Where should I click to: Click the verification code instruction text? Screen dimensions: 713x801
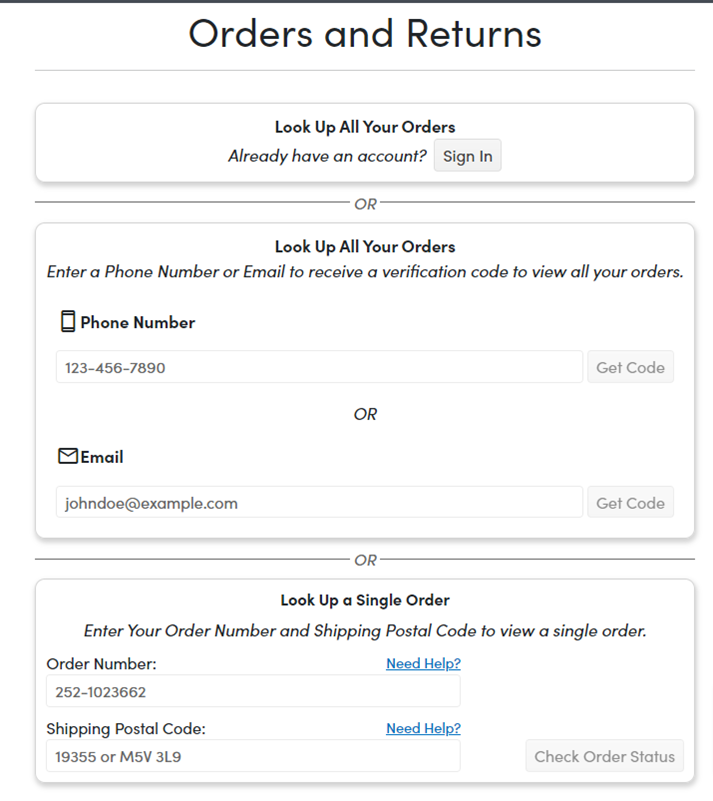365,272
